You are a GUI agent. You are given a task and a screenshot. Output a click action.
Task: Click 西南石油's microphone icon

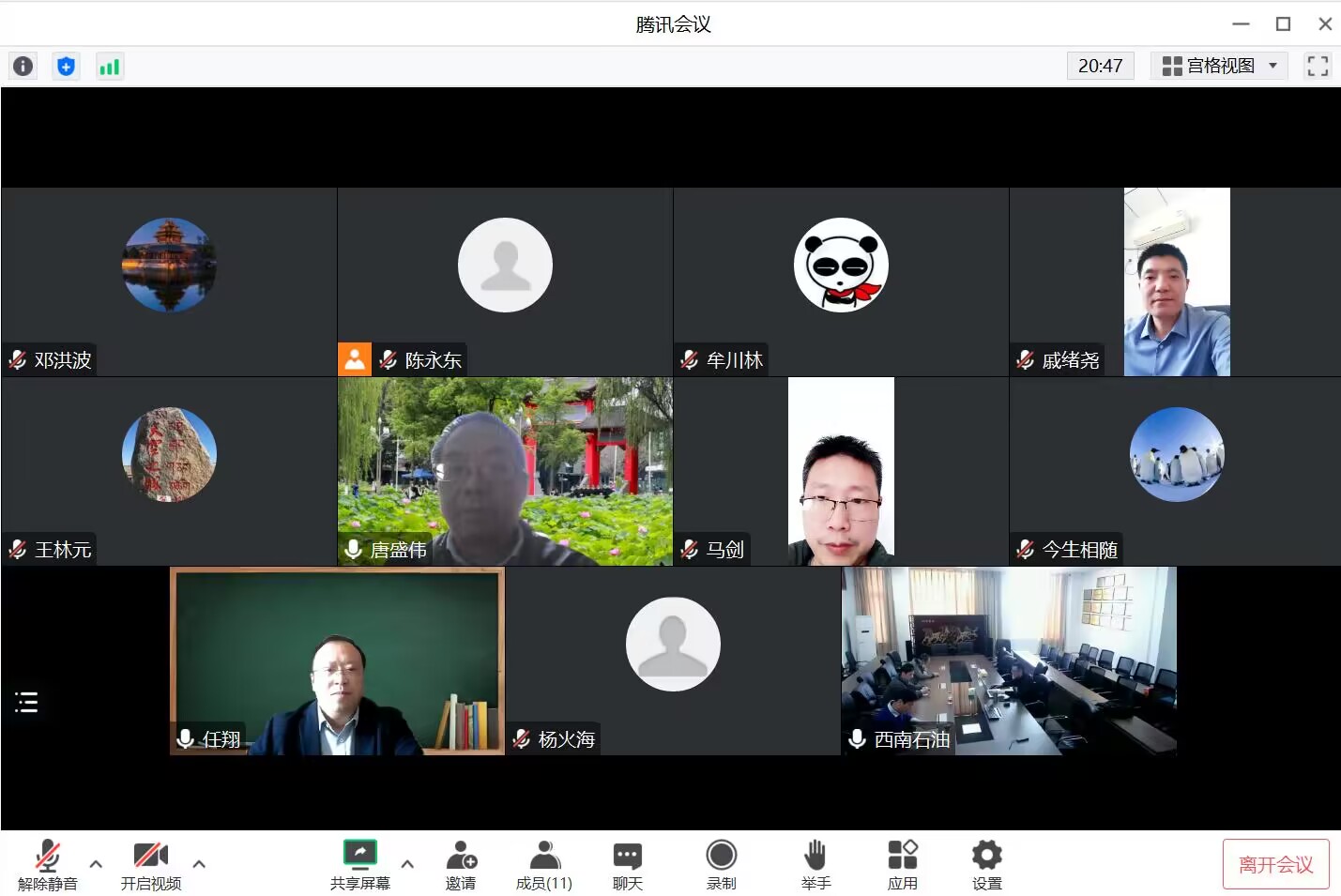click(857, 739)
